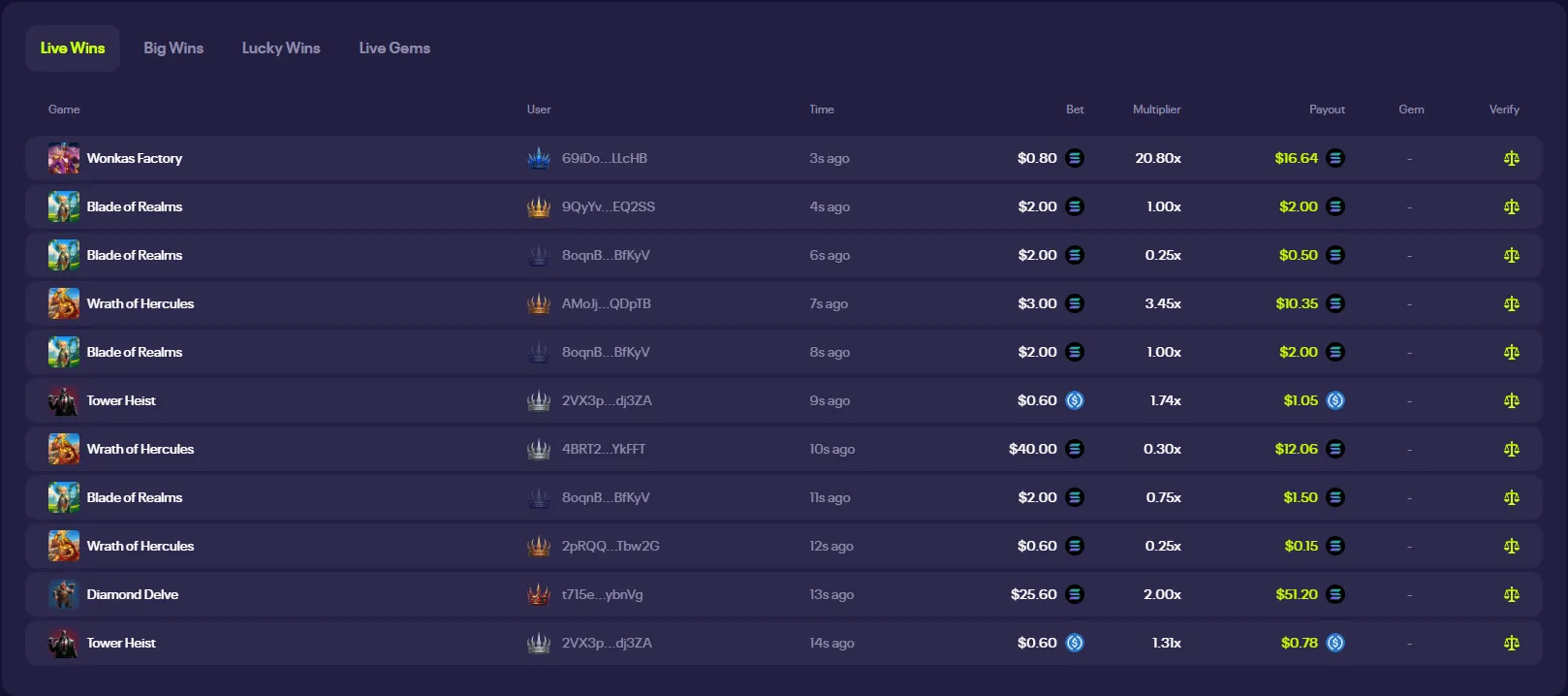Open the Diamond Delve game link

click(133, 594)
